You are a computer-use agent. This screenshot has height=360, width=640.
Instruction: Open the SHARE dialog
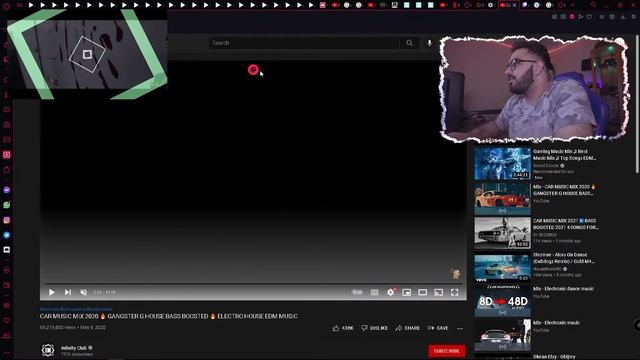pyautogui.click(x=407, y=328)
